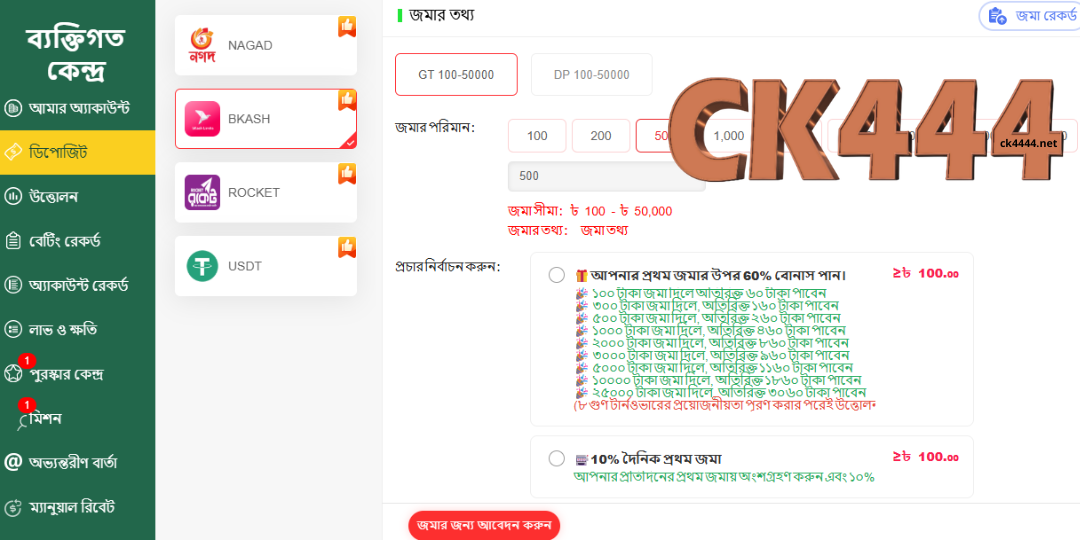Click the ≥৳ 100.00 on 60% bonus
Viewport: 1080px width, 540px height.
pyautogui.click(x=925, y=273)
